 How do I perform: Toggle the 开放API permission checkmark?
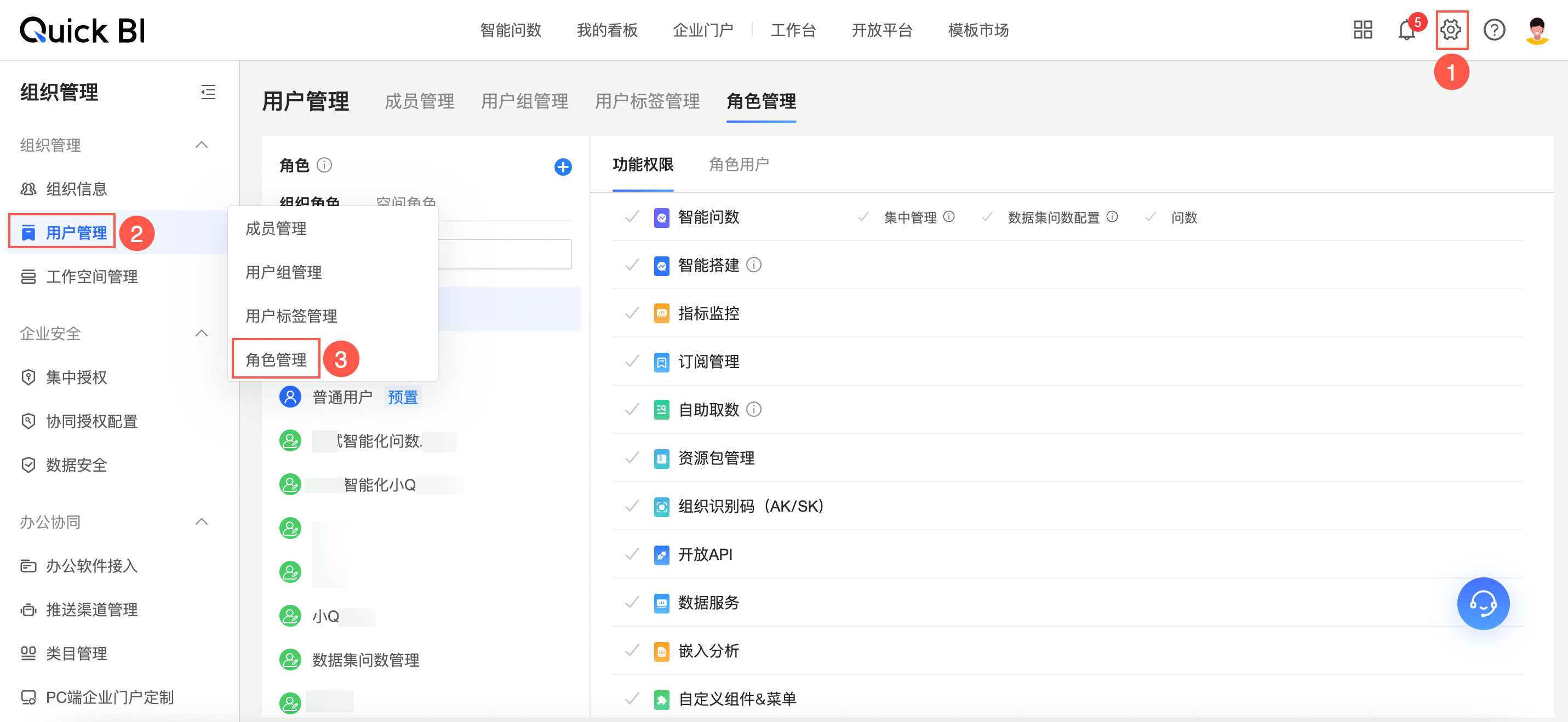pyautogui.click(x=632, y=554)
